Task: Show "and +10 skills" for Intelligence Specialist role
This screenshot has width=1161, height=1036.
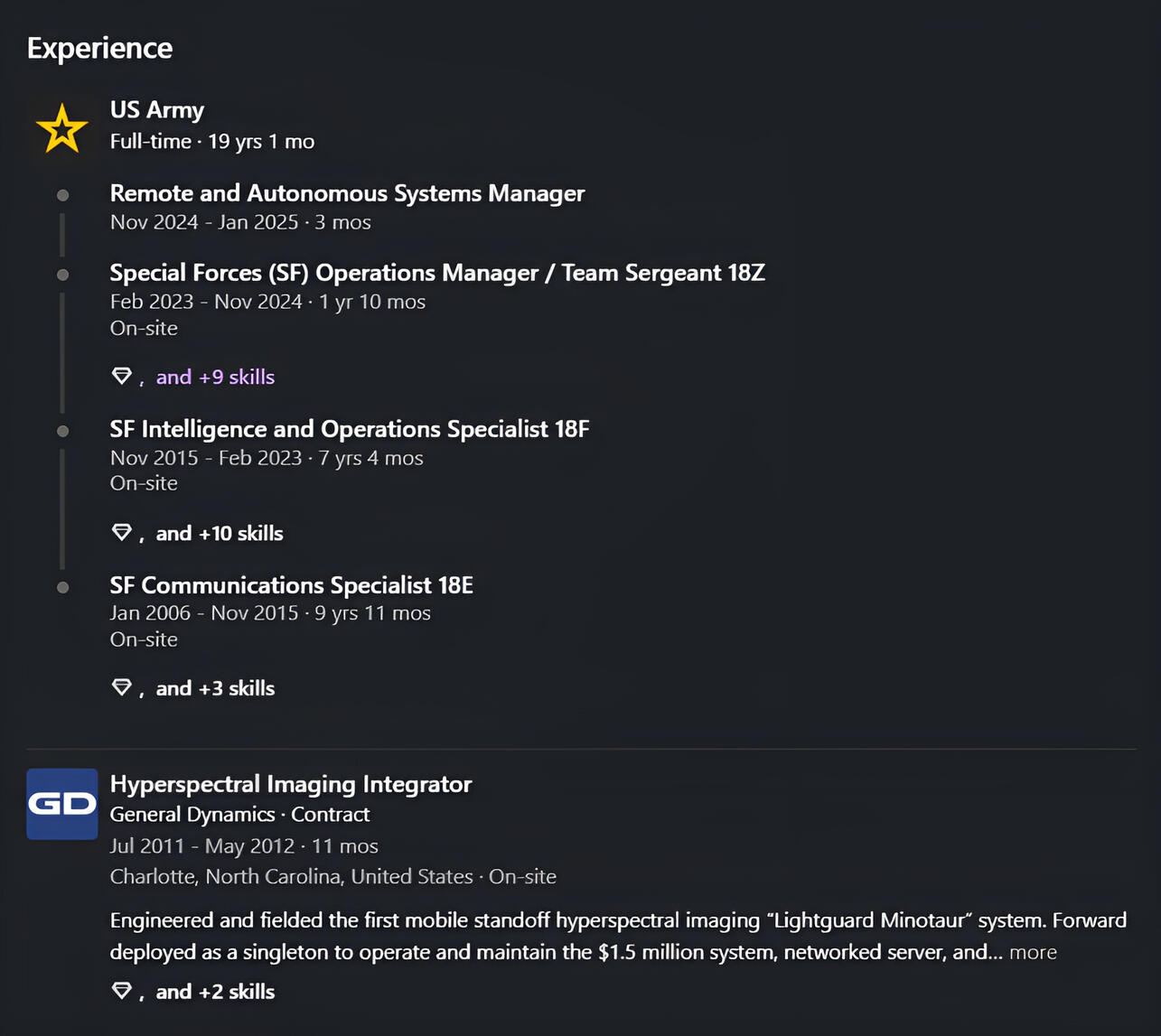Action: pos(220,533)
